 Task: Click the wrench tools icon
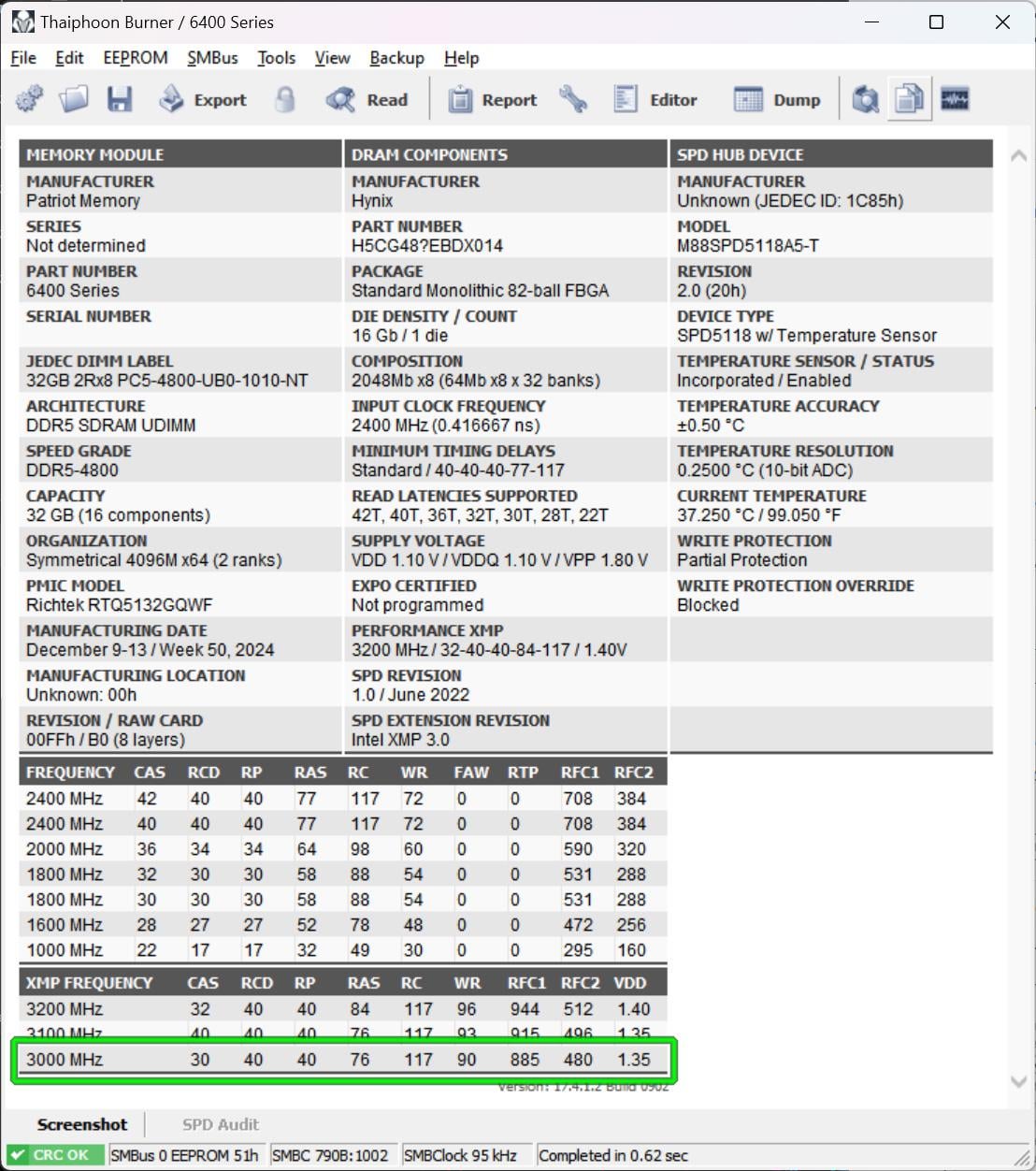(x=573, y=99)
